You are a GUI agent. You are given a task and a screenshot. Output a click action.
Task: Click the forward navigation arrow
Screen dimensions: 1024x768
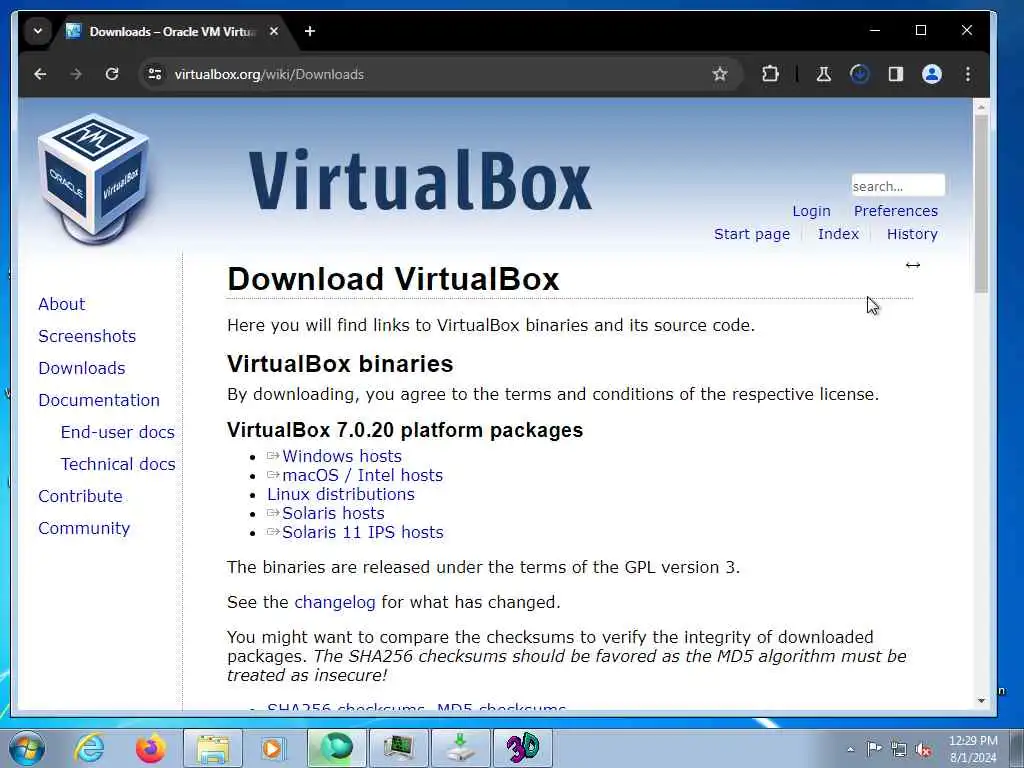(x=76, y=74)
